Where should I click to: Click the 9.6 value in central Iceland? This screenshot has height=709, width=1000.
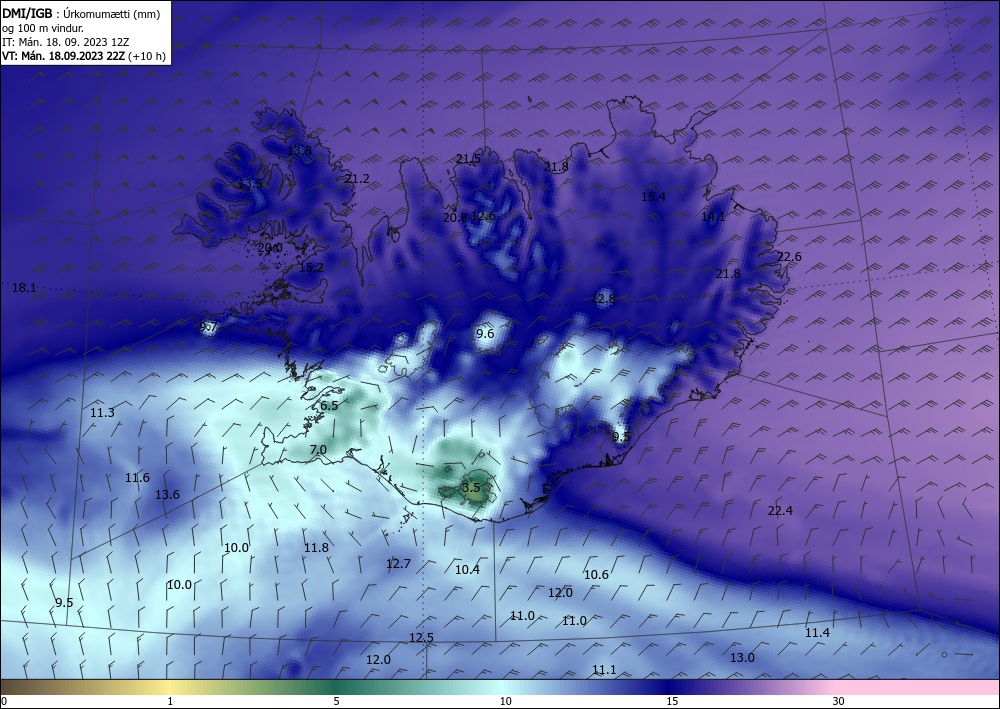tap(485, 333)
